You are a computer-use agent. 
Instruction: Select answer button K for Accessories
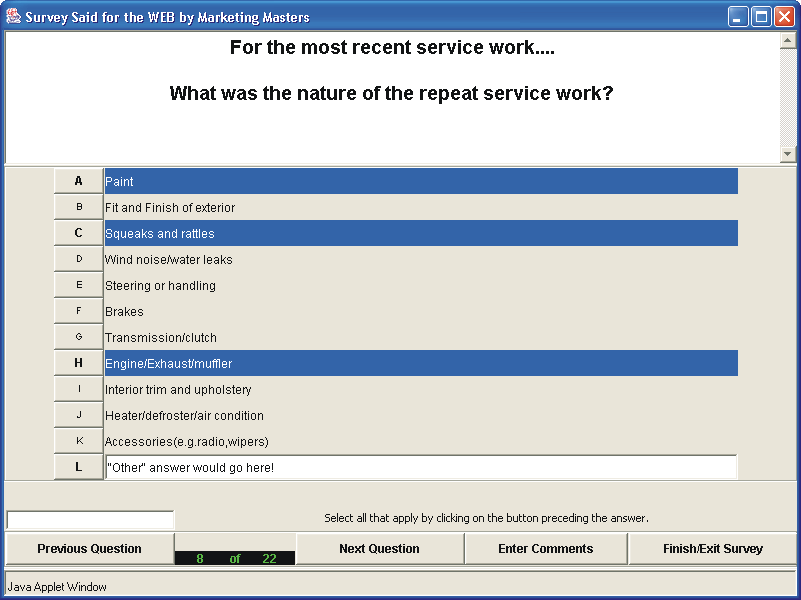(79, 441)
